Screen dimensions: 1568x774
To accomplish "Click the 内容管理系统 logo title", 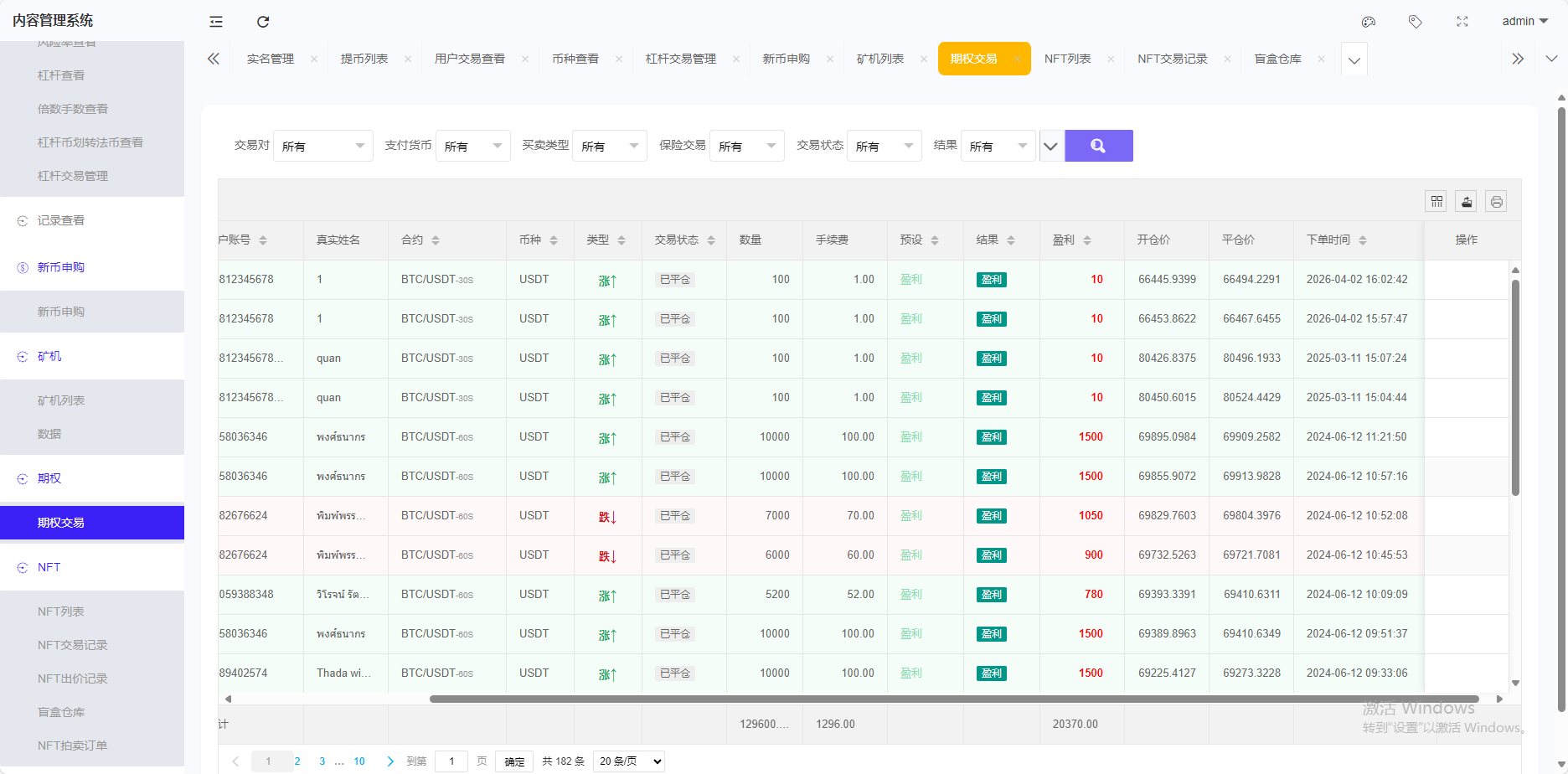I will coord(53,20).
